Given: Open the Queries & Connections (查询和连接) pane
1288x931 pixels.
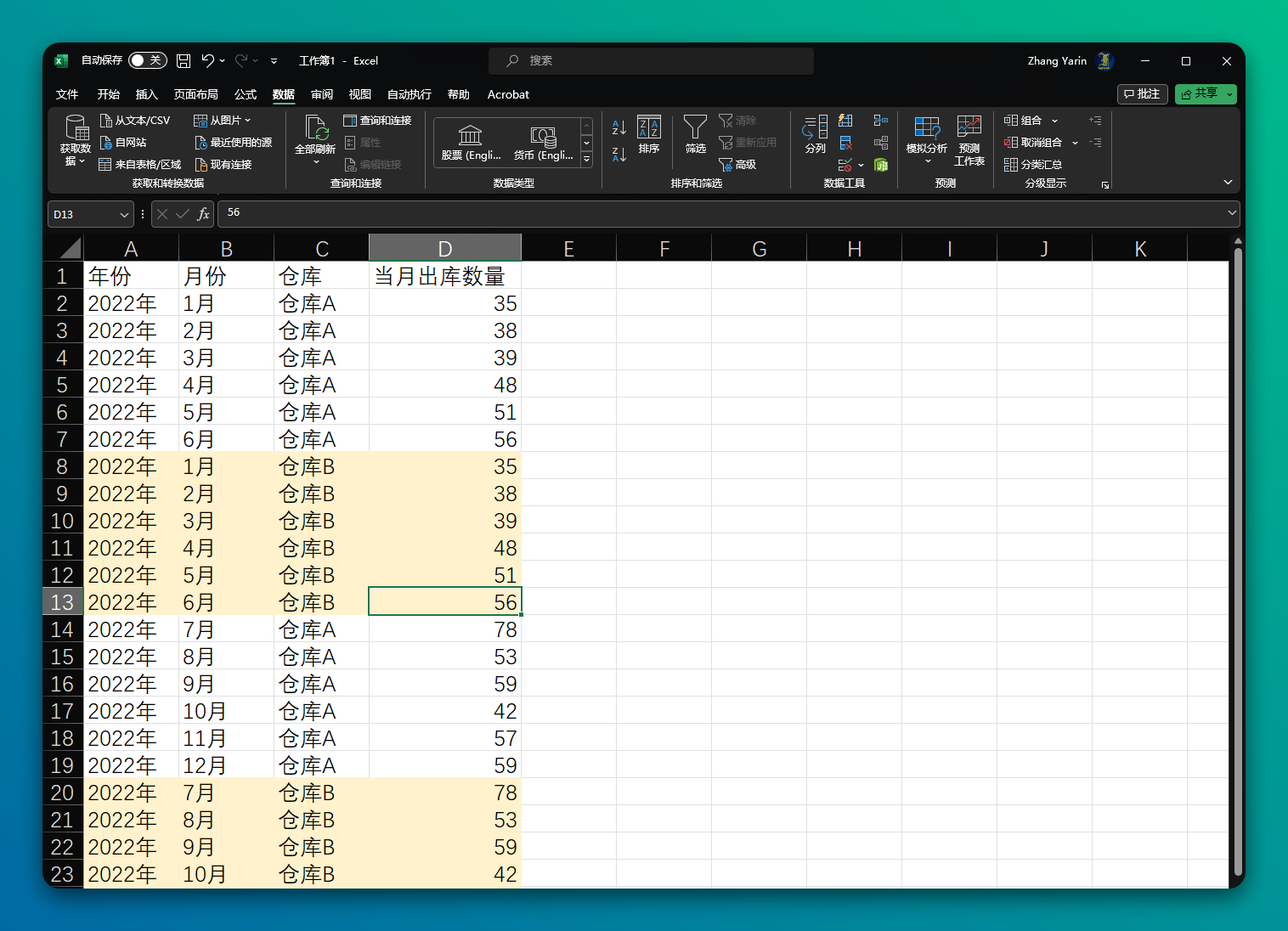Looking at the screenshot, I should click(x=378, y=121).
